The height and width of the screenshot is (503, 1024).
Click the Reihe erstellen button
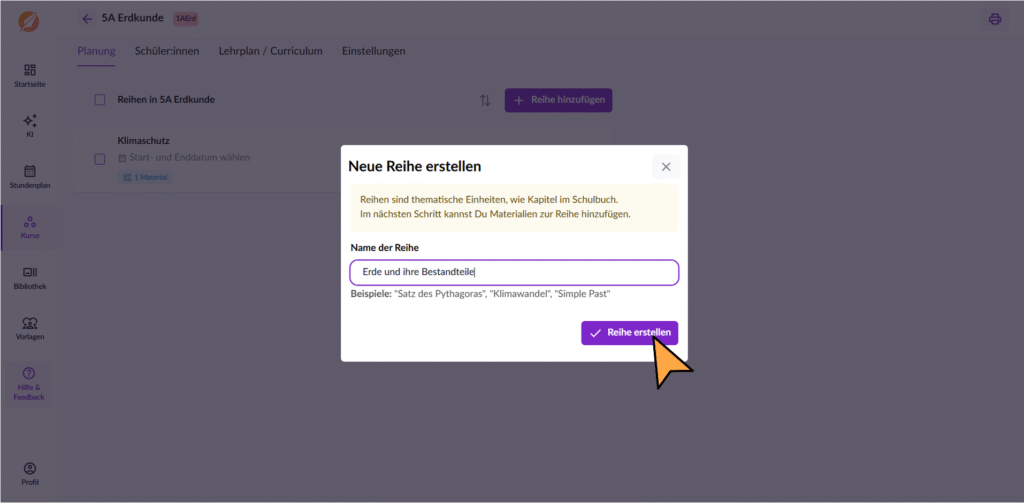tap(629, 333)
